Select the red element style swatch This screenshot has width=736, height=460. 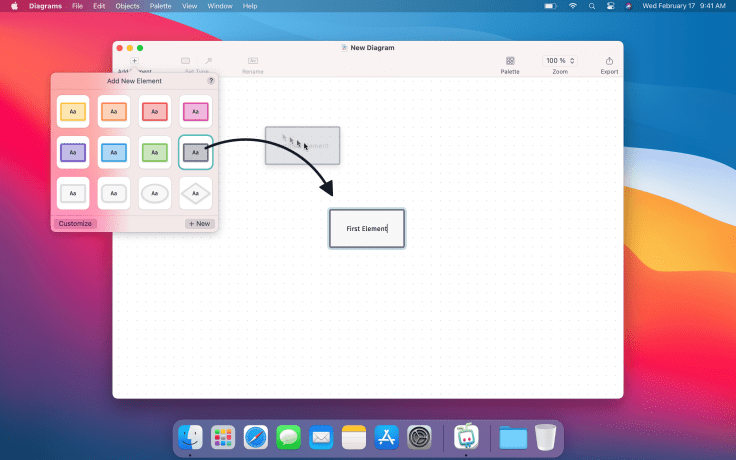(x=154, y=112)
